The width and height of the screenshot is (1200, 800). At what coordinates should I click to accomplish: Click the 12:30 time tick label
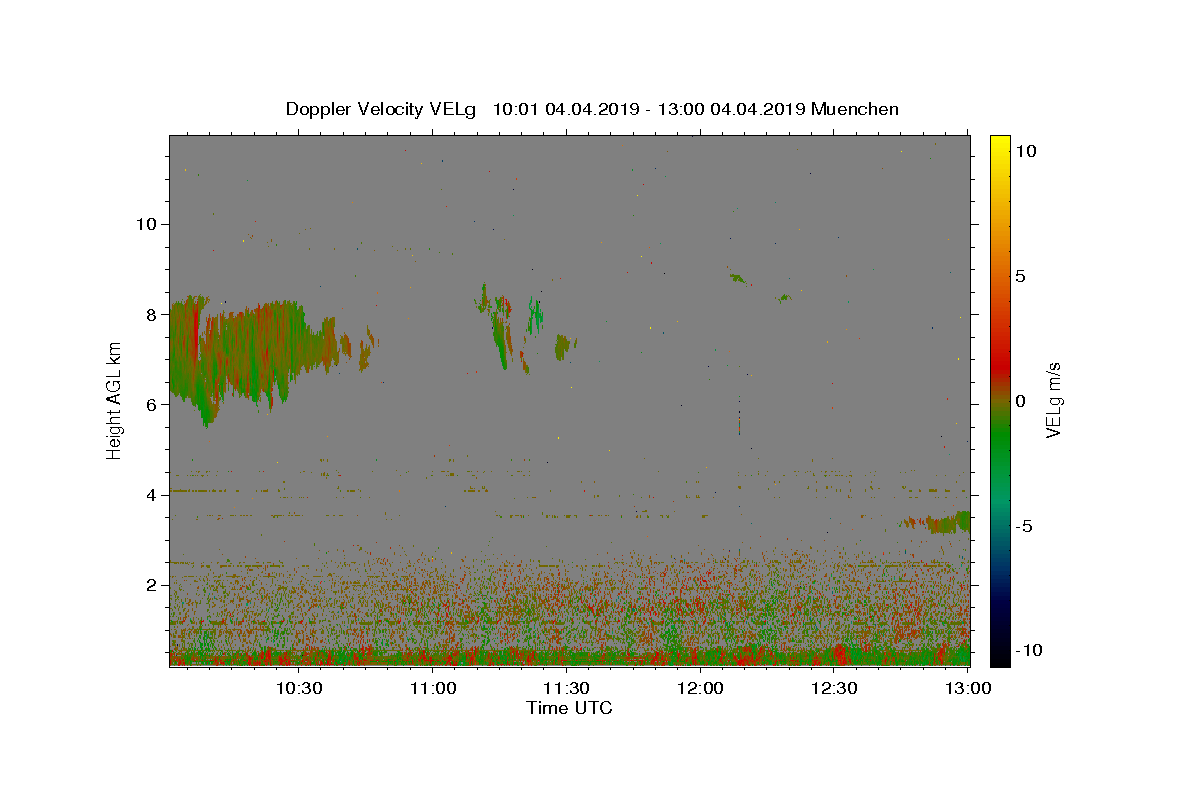(834, 688)
